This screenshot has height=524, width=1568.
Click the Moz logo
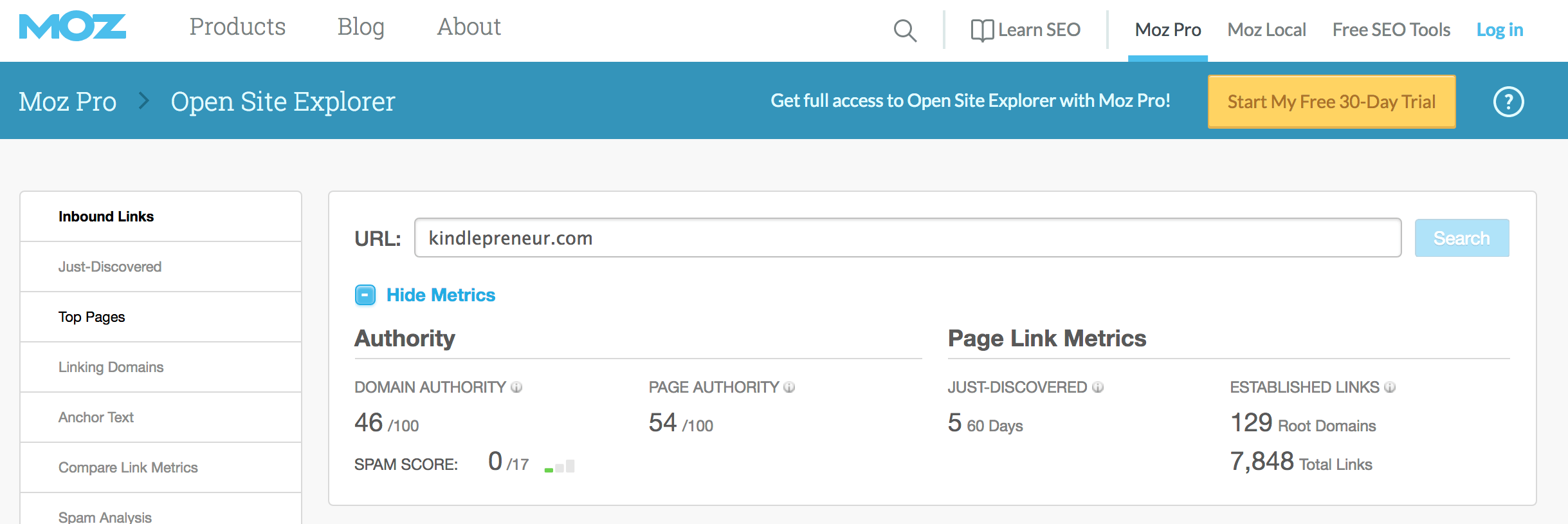click(72, 26)
